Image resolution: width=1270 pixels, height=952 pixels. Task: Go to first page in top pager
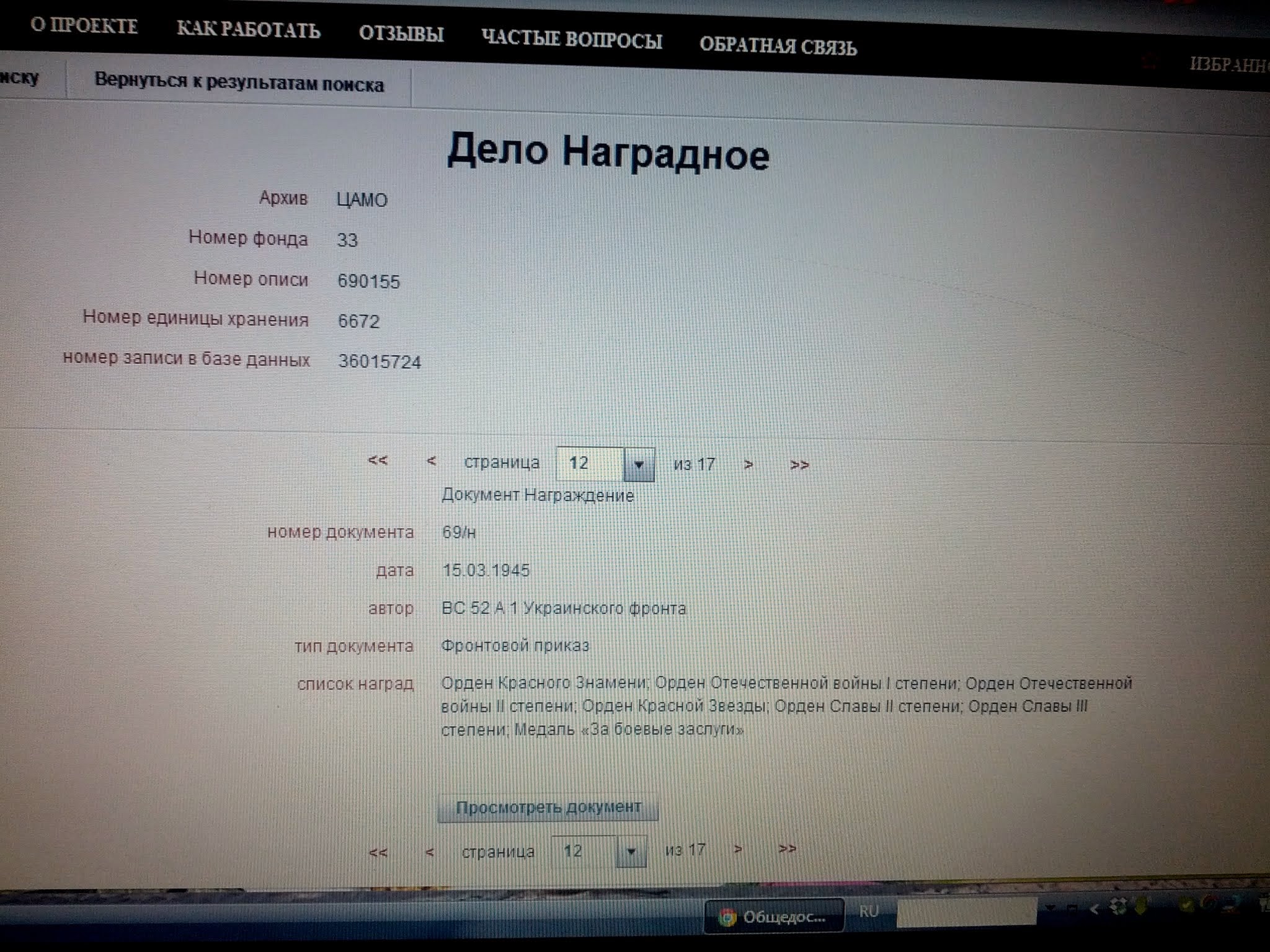coord(378,460)
